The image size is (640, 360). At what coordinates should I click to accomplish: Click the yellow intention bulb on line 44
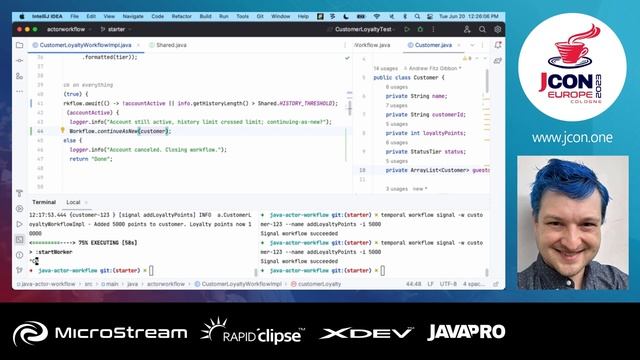click(62, 130)
